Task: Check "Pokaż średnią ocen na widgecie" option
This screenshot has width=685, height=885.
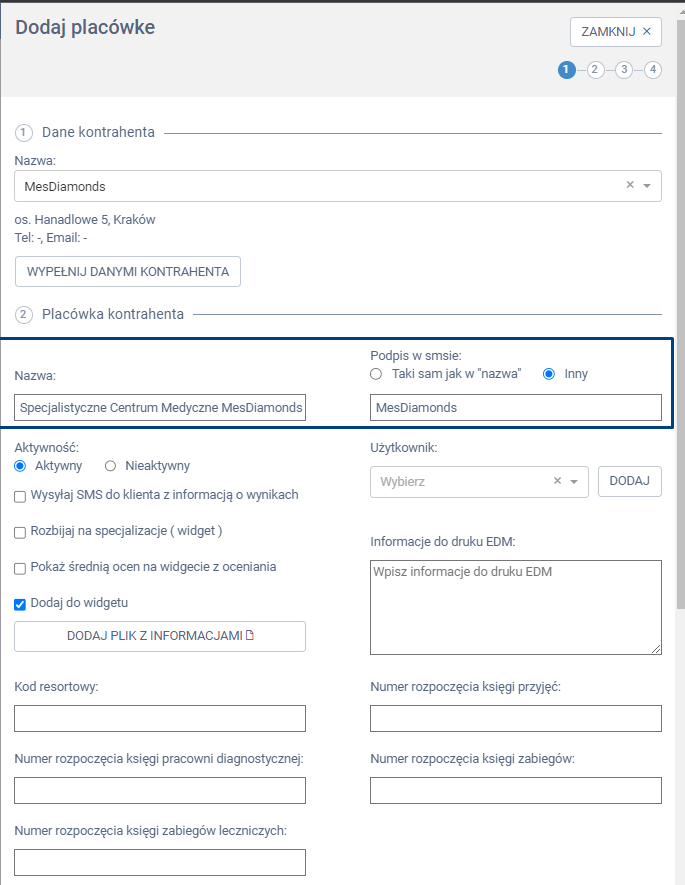Action: pos(20,567)
